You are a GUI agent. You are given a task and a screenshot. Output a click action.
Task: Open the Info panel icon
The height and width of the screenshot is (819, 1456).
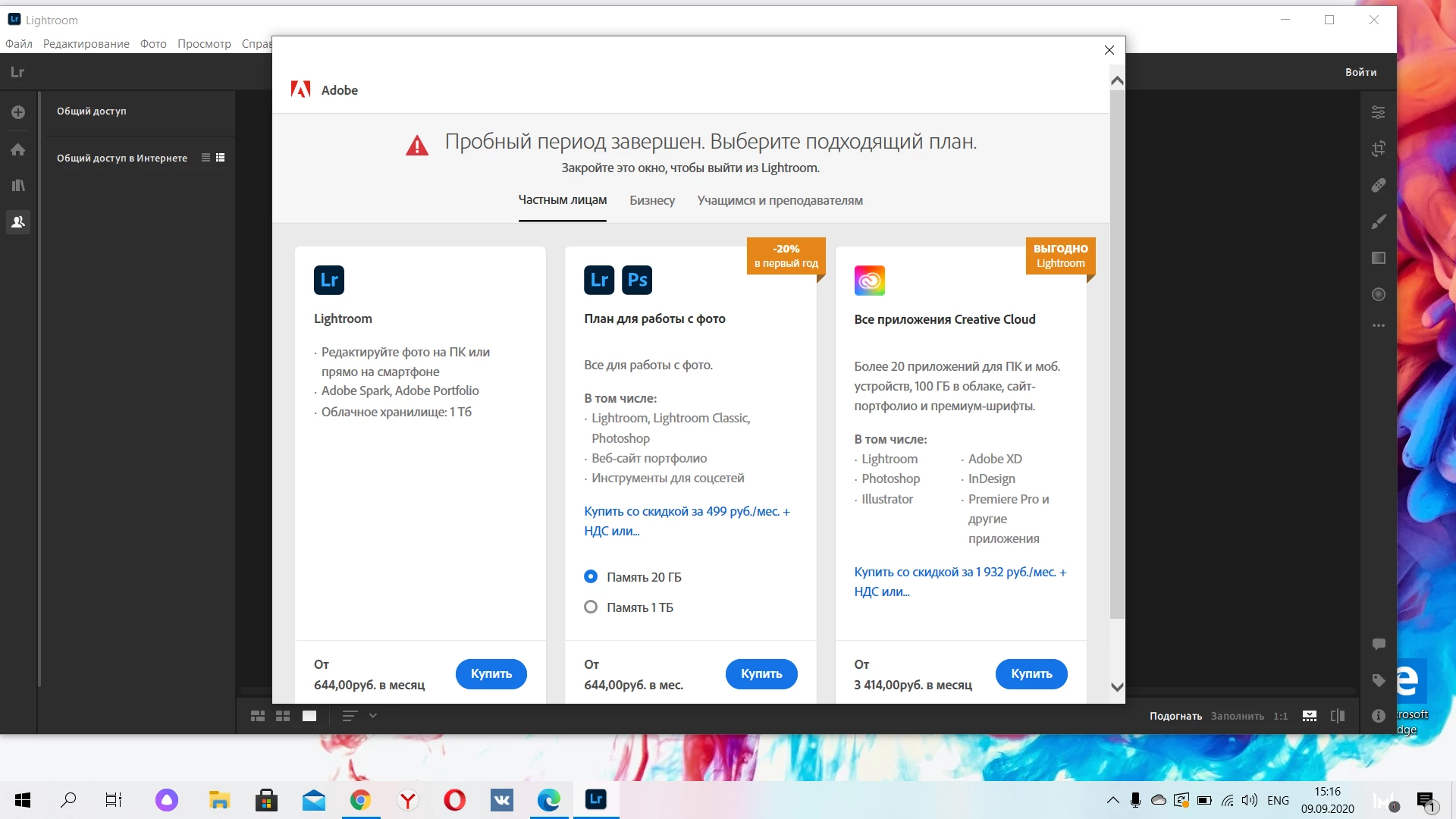point(1379,716)
